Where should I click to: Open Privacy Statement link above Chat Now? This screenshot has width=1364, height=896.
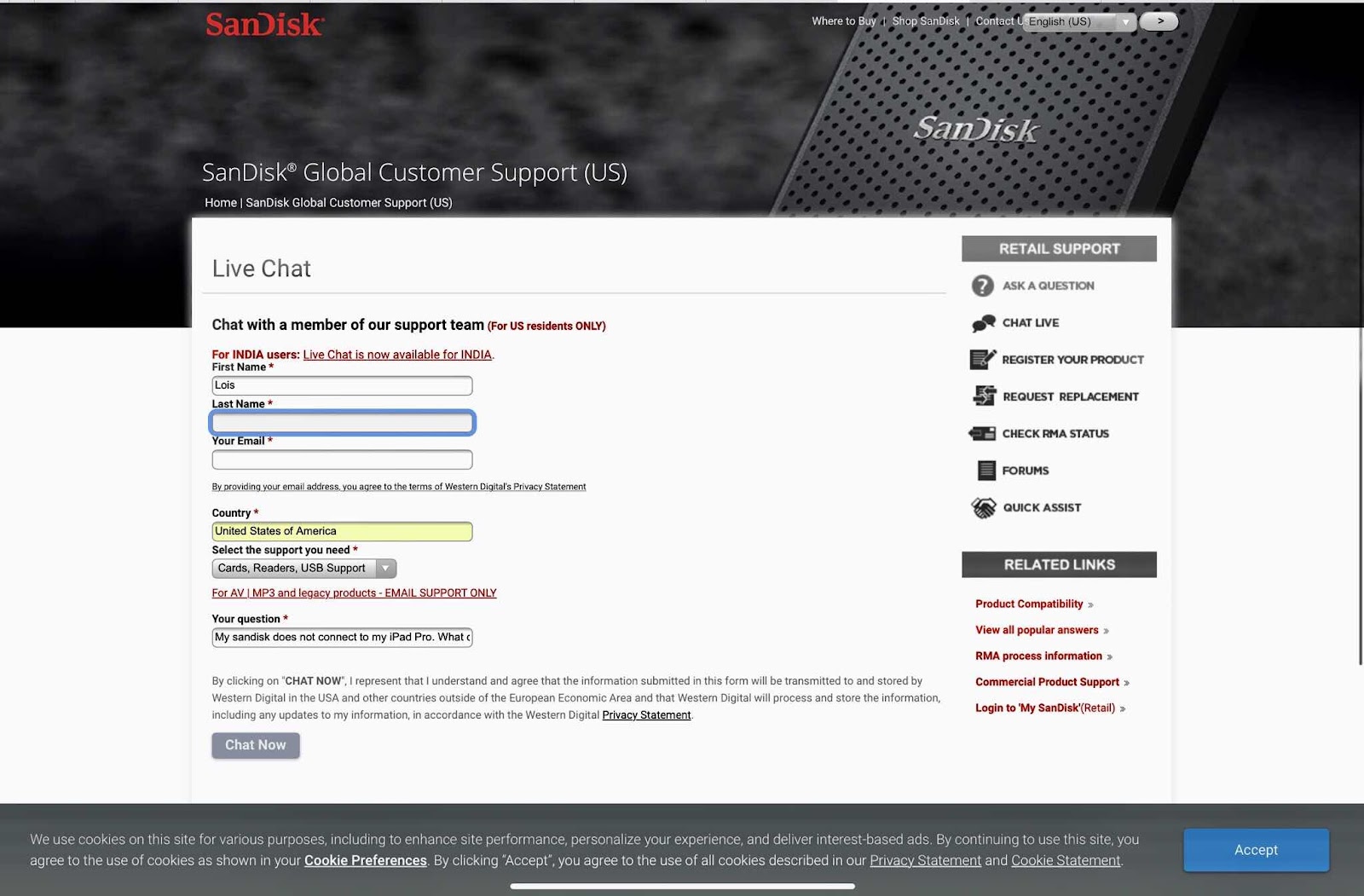coord(646,715)
